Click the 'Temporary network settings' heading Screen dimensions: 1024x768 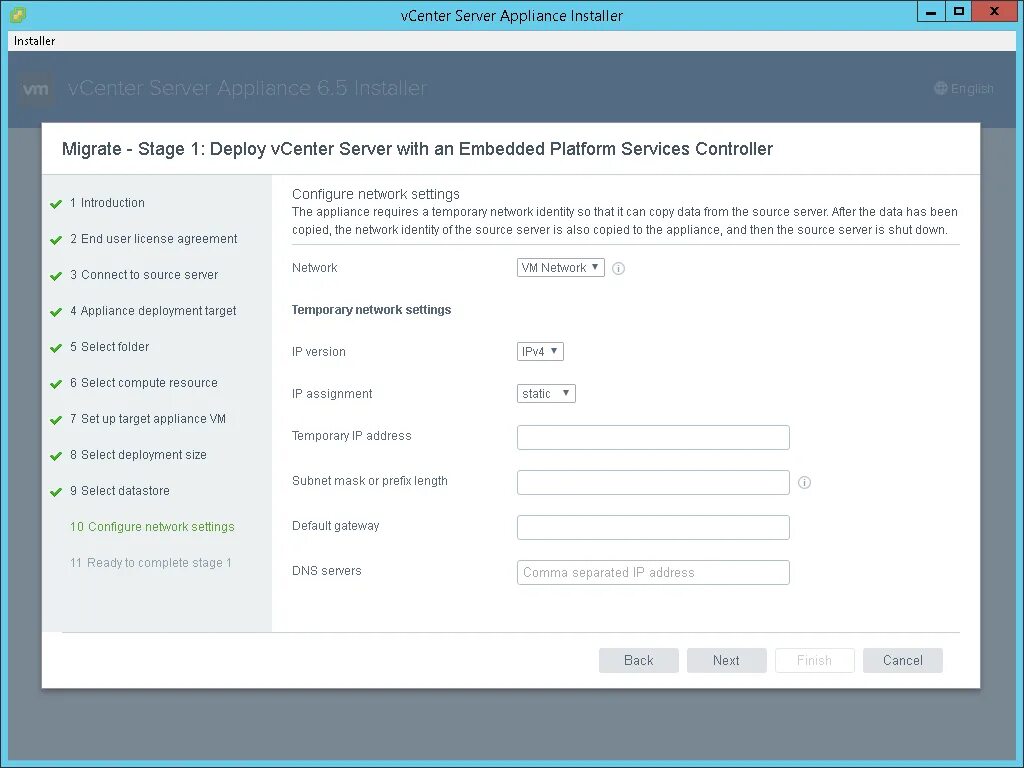click(x=371, y=310)
